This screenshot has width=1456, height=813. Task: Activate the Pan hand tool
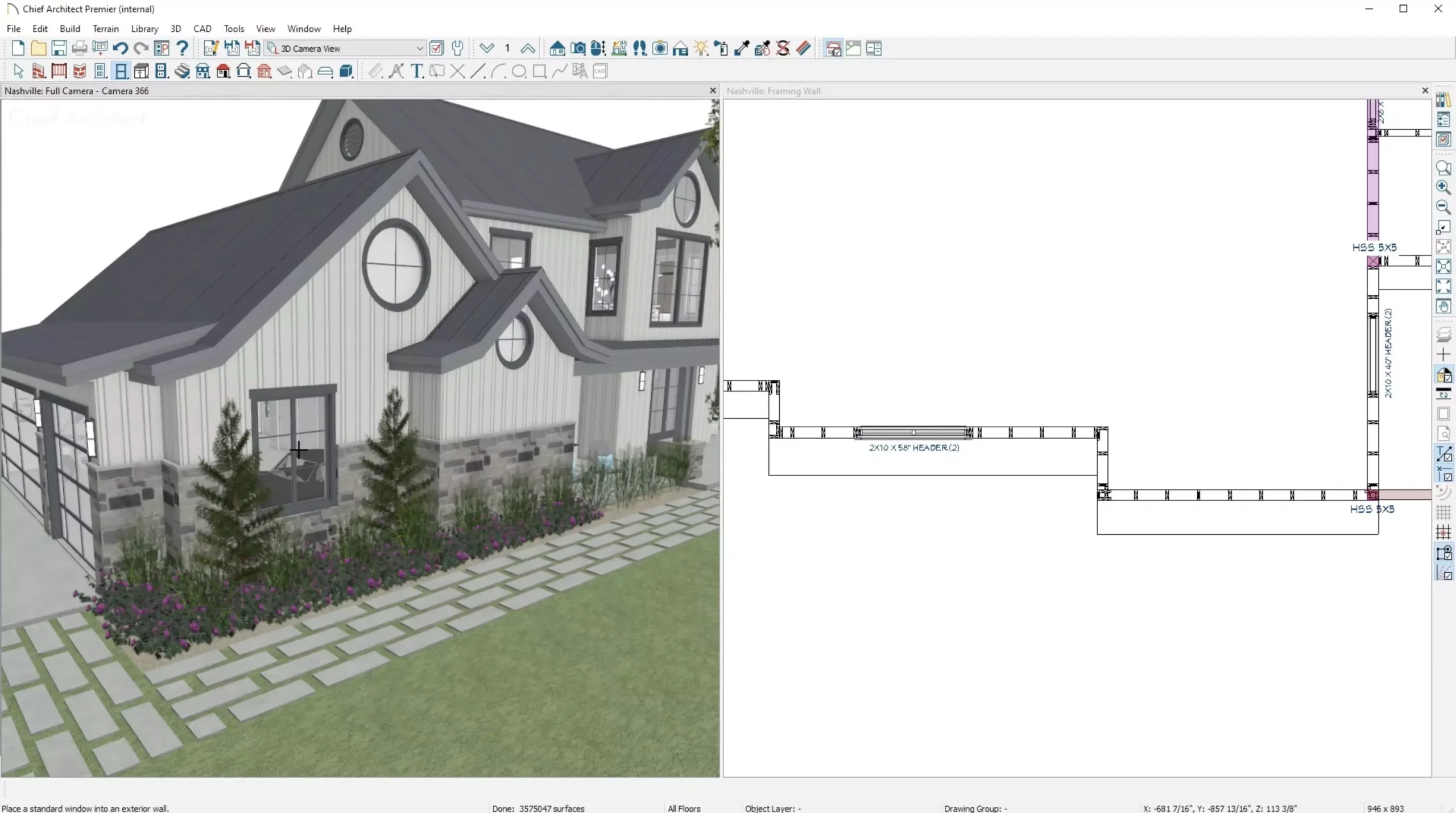pos(1443,306)
